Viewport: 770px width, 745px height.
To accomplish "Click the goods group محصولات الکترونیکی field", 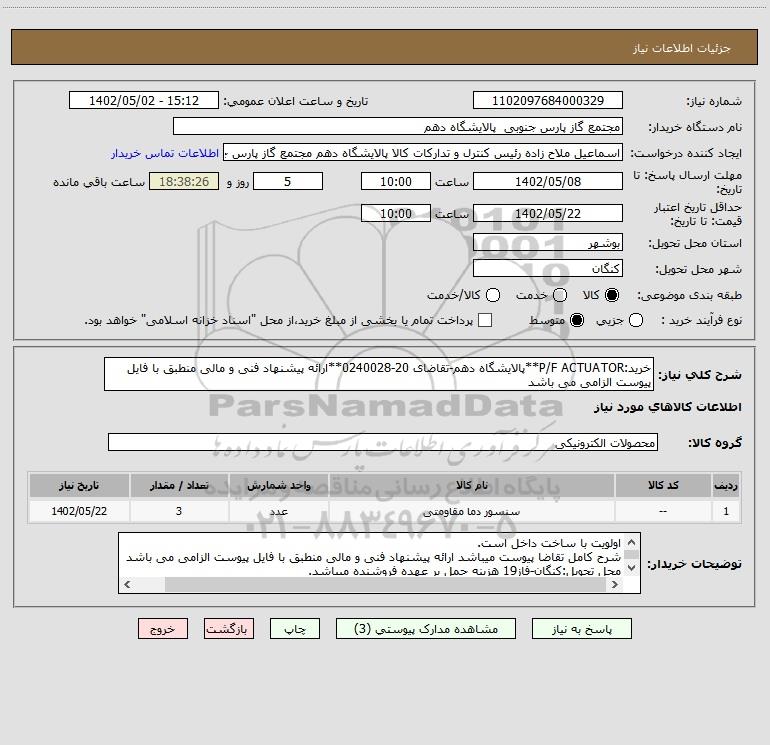I will [x=383, y=442].
